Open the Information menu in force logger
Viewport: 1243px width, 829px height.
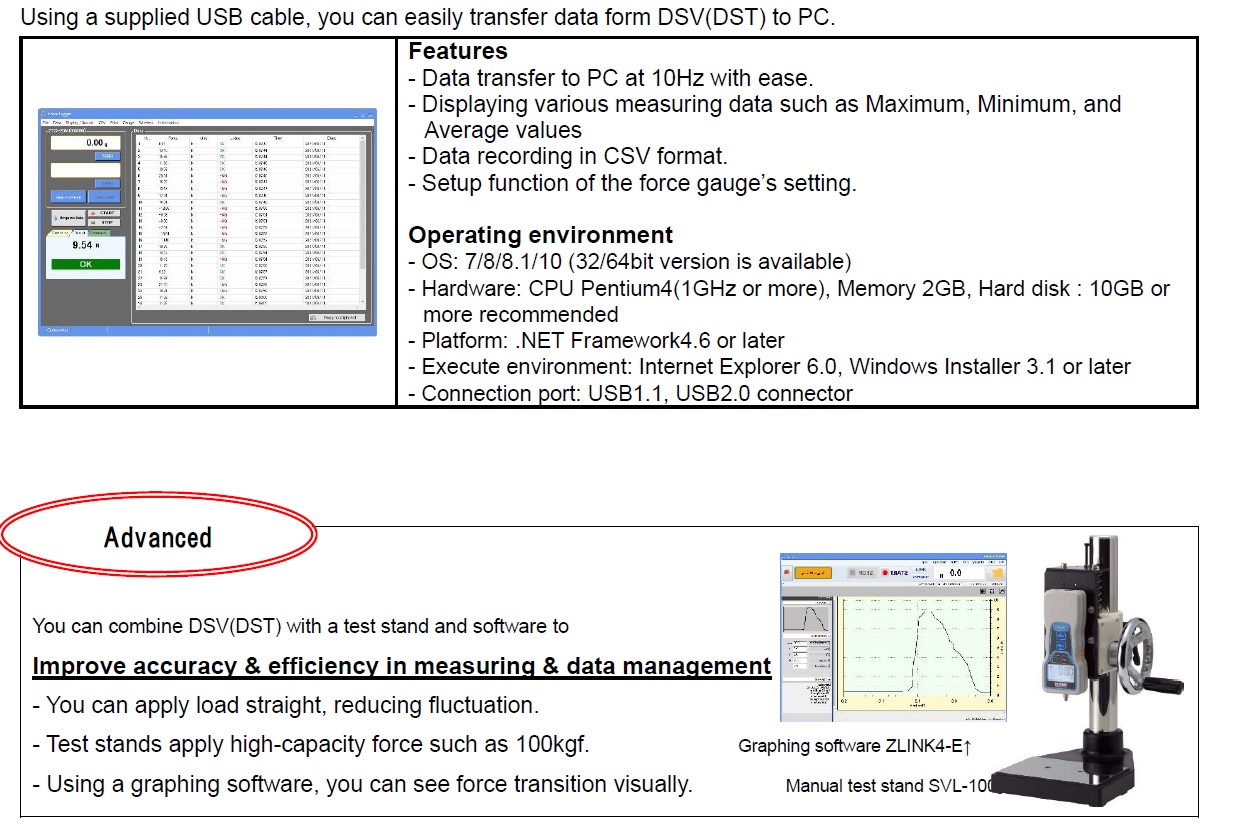click(x=168, y=122)
